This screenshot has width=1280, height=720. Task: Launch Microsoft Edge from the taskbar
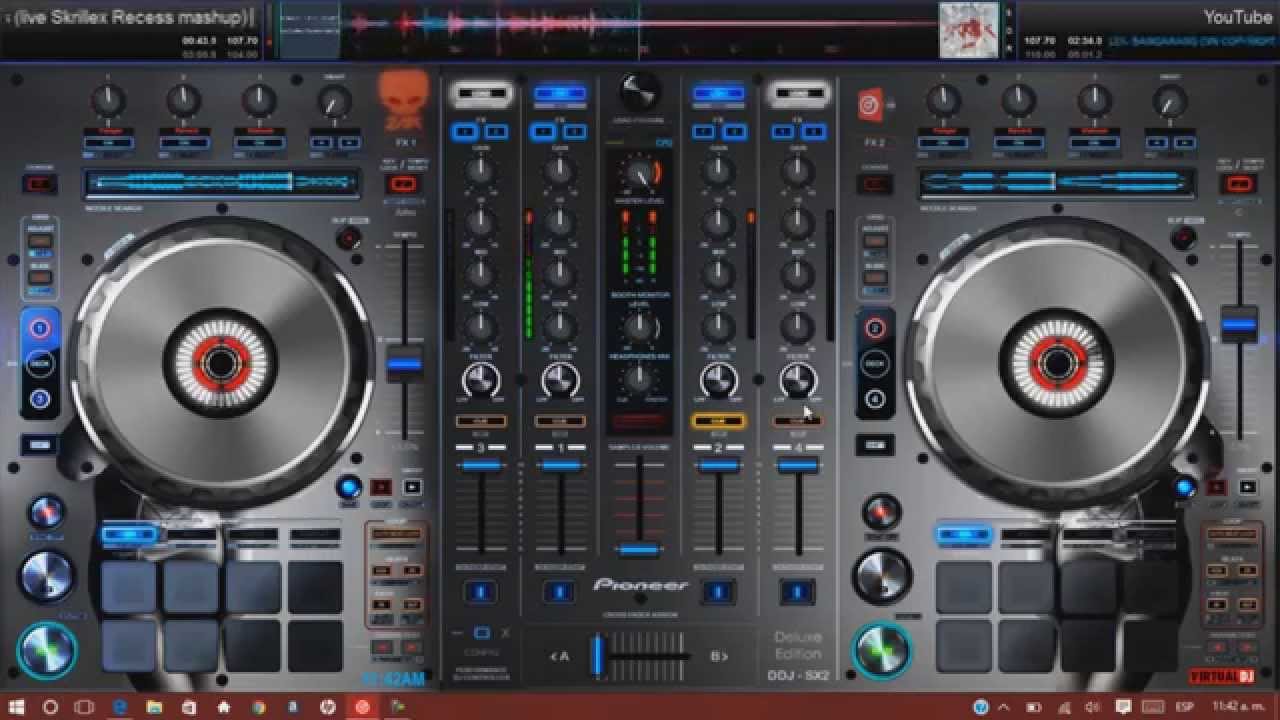pyautogui.click(x=121, y=707)
